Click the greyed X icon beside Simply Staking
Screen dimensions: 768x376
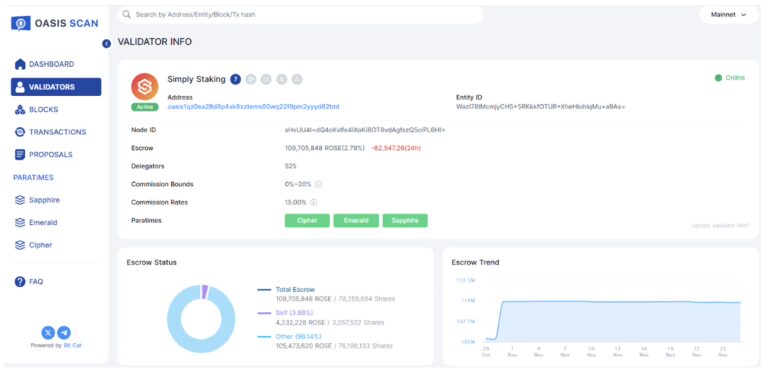click(281, 79)
